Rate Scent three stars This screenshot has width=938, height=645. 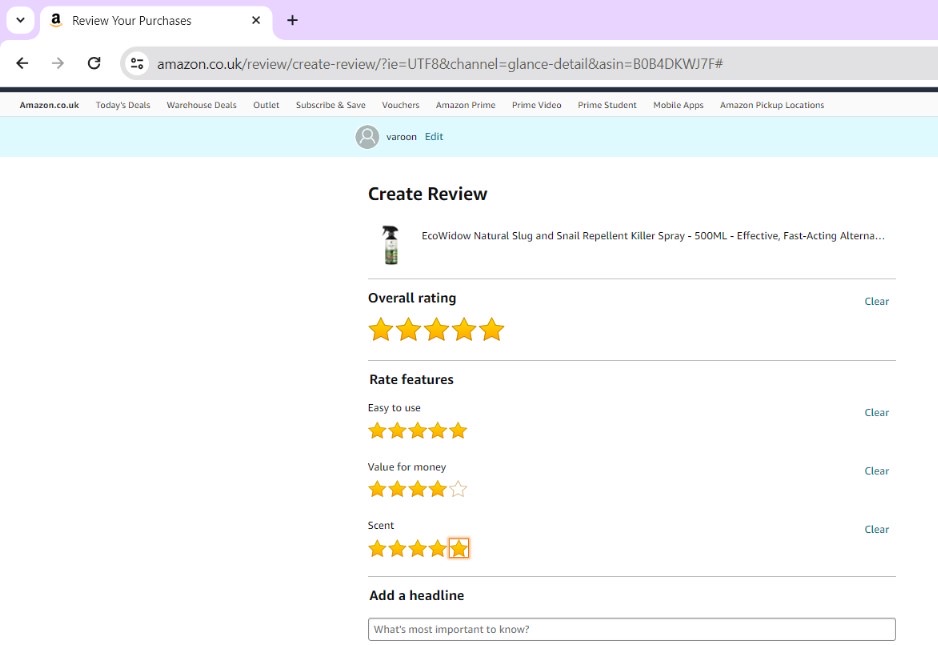(x=418, y=549)
